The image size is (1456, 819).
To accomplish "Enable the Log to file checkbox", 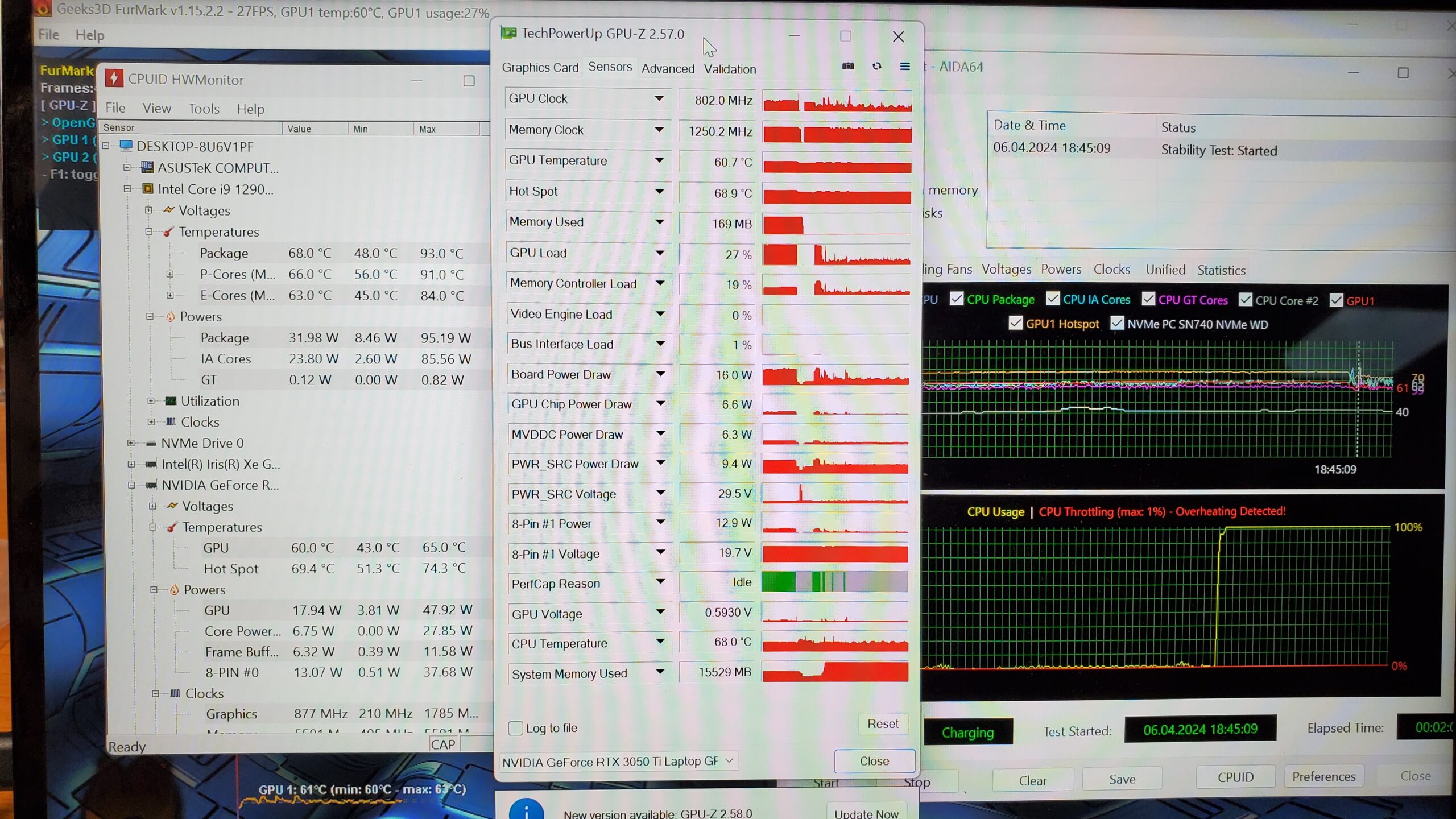I will pyautogui.click(x=515, y=728).
